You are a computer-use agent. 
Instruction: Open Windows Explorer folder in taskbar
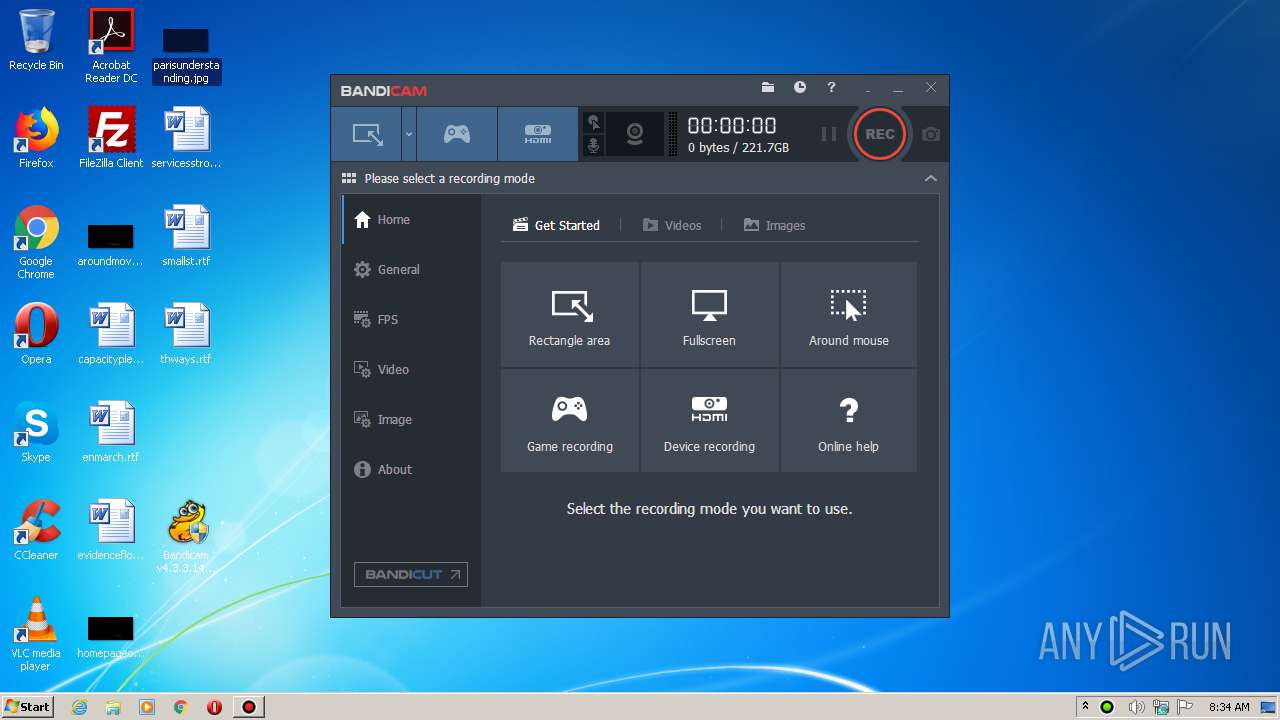(113, 707)
